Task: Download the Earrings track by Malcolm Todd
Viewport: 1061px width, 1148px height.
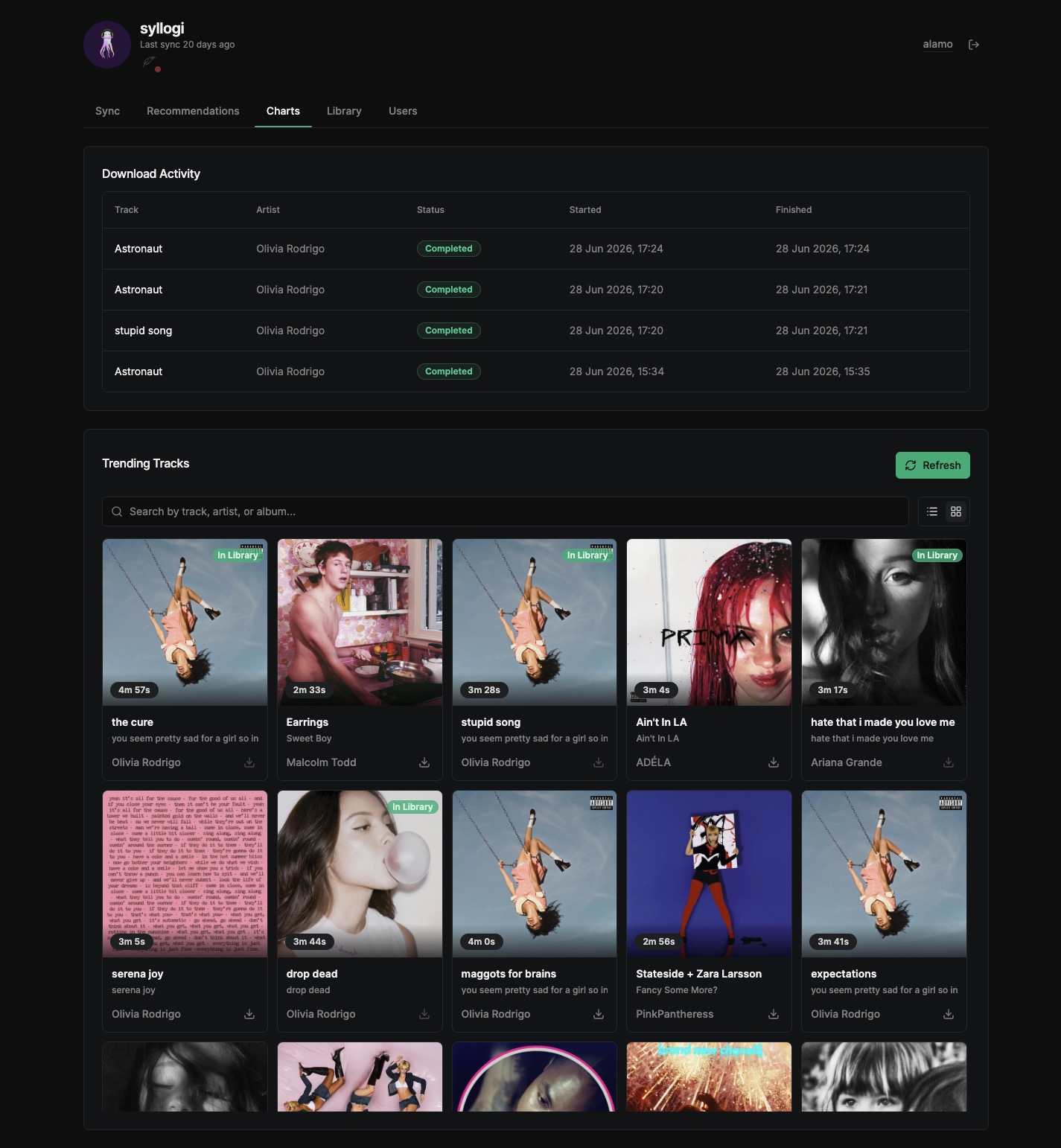Action: click(x=424, y=762)
